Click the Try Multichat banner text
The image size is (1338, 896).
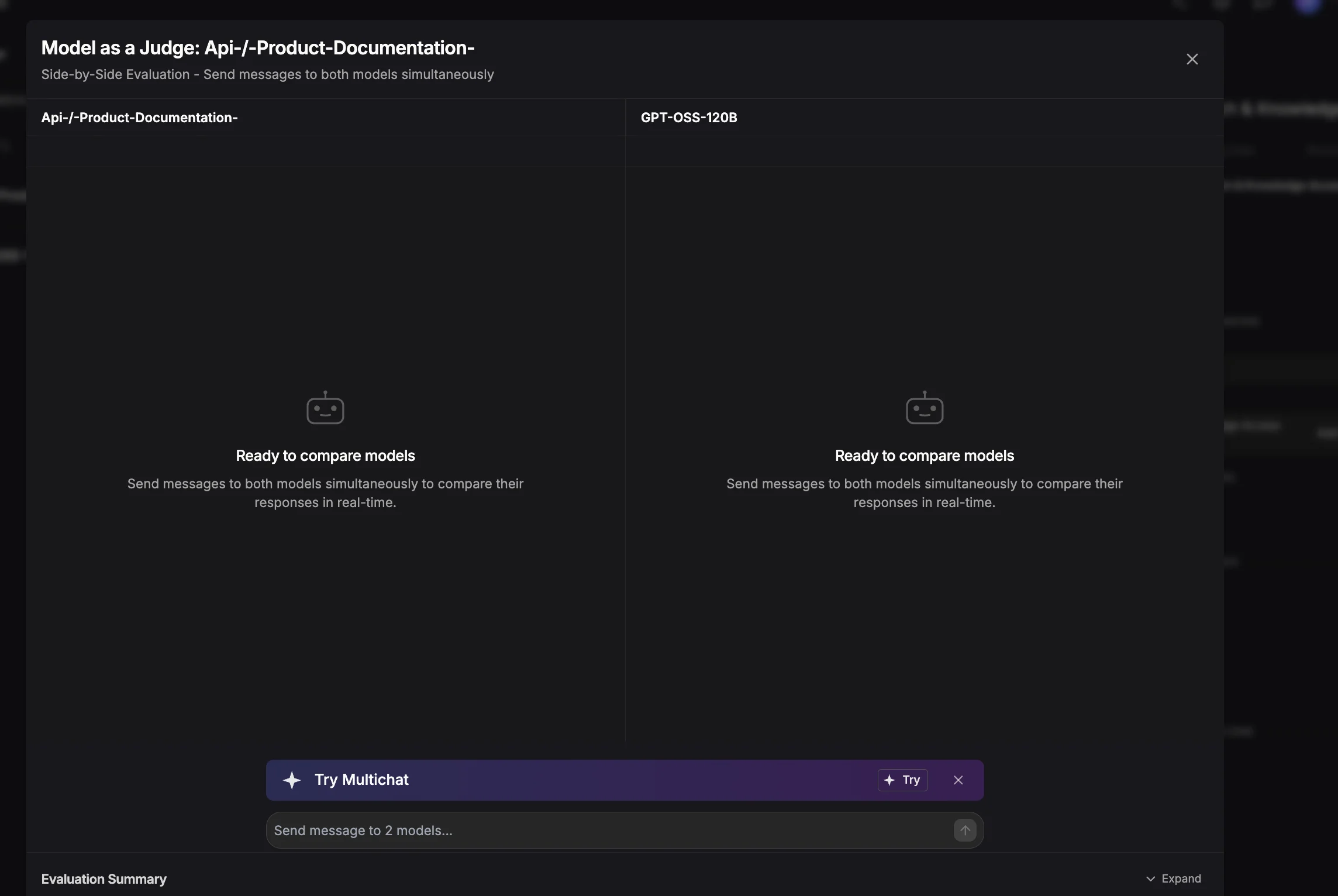[x=361, y=780]
